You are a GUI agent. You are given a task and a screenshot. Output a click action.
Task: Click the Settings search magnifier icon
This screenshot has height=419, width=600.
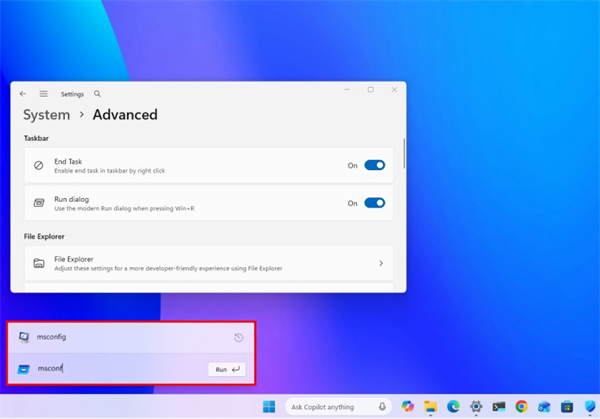[98, 94]
